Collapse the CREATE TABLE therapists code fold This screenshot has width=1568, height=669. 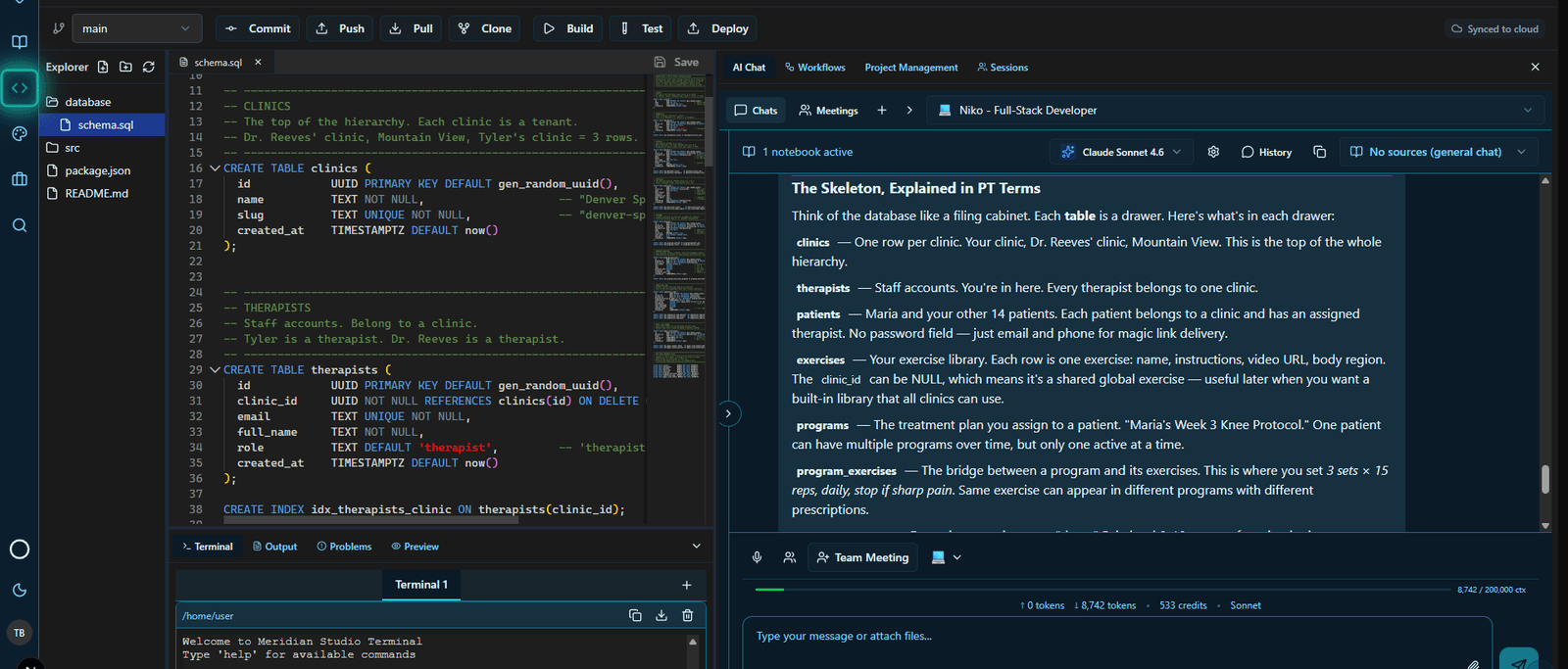point(215,370)
